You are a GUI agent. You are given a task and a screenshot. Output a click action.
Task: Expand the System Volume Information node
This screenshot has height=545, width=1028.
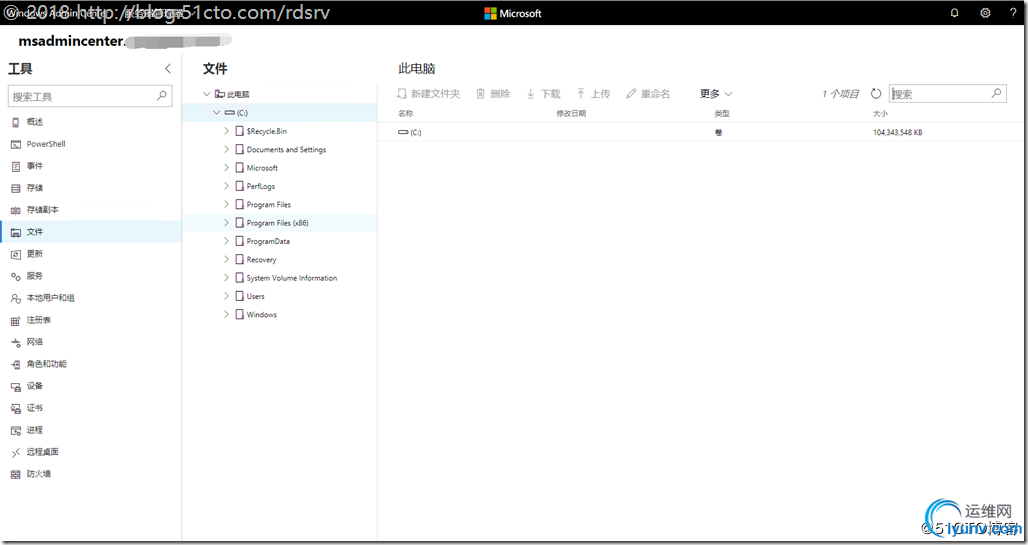[227, 278]
